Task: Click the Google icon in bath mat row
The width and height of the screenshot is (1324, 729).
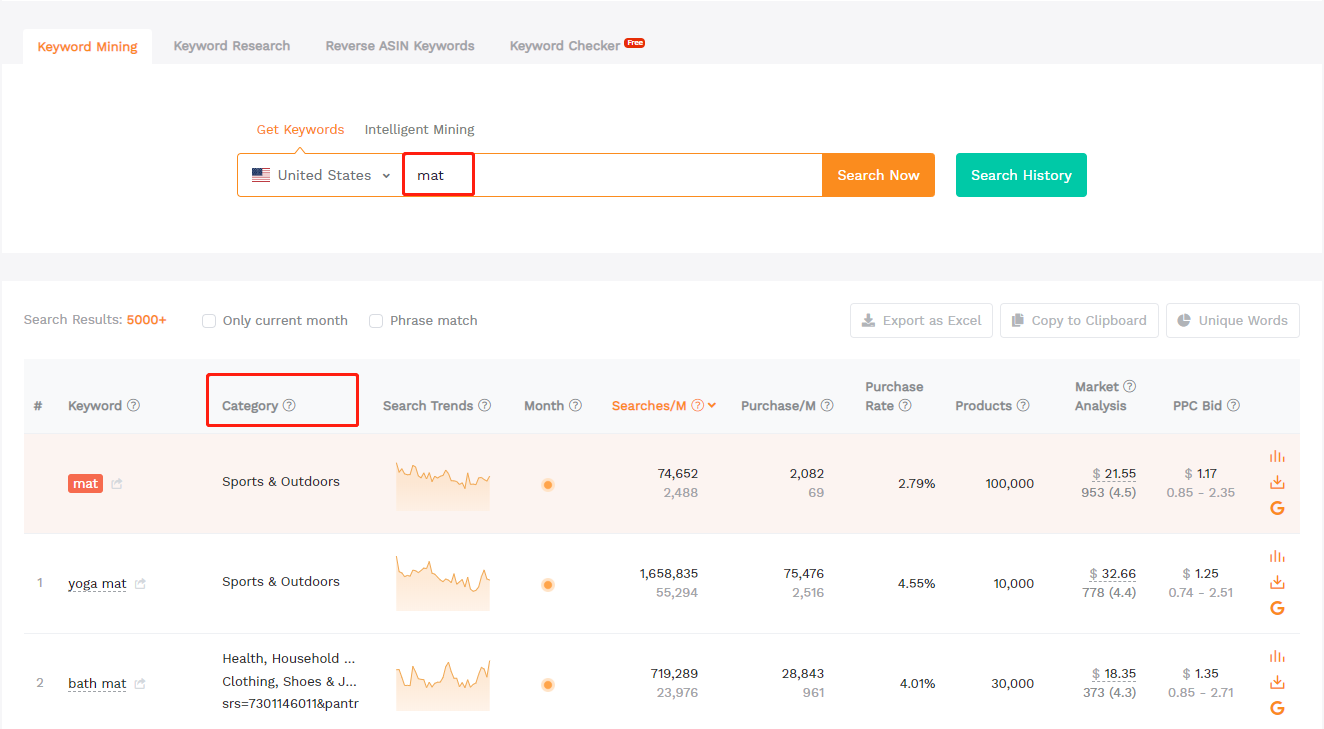Action: pyautogui.click(x=1277, y=708)
